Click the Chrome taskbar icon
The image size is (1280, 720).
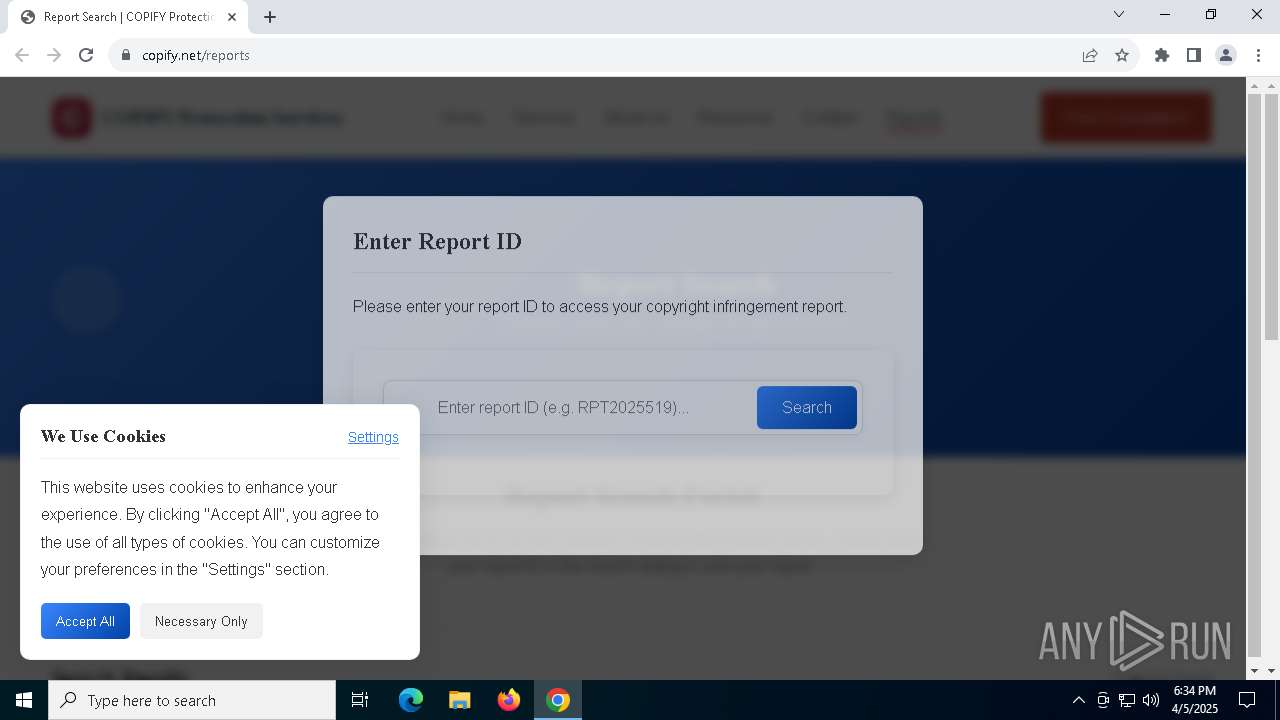click(x=558, y=700)
